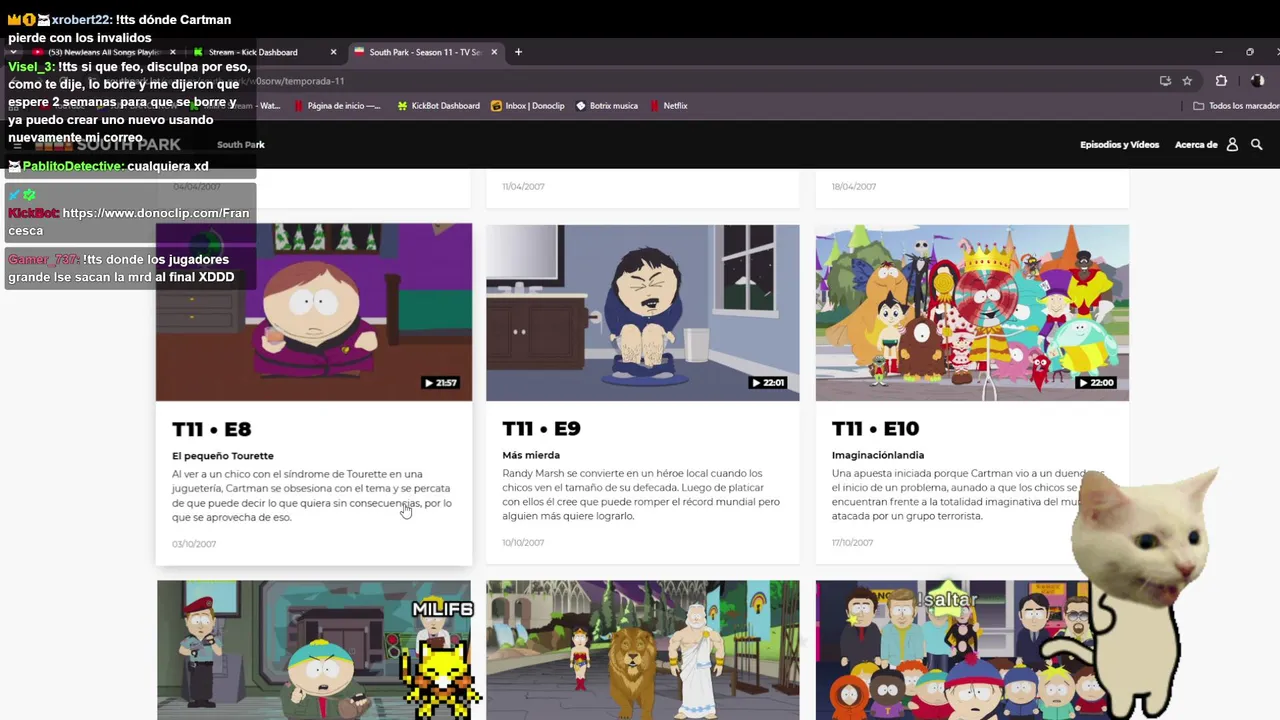
Task: Open the Página de inicio bookmark
Action: (336, 106)
